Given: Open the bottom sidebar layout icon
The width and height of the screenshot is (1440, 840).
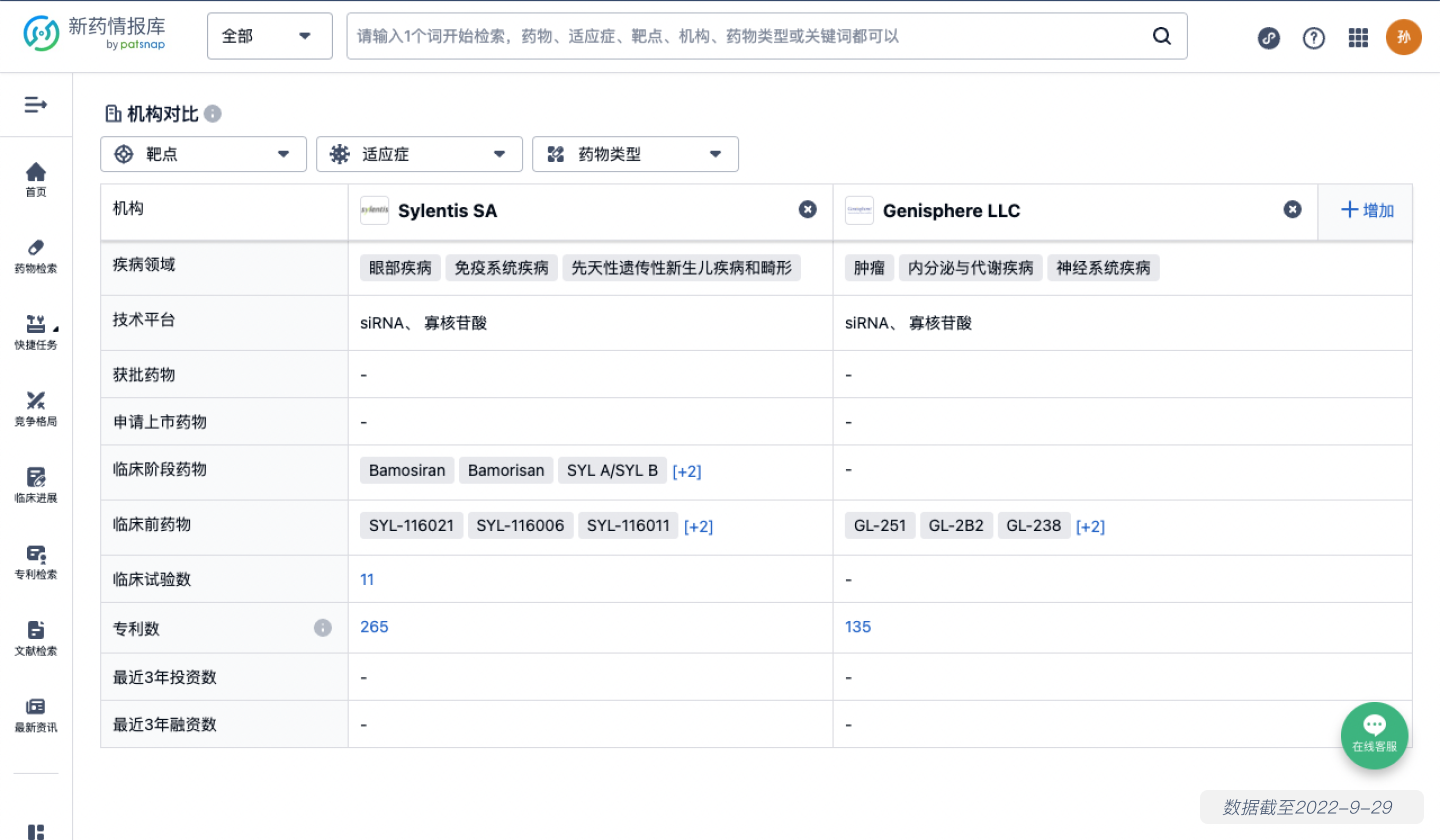Looking at the screenshot, I should 36,832.
